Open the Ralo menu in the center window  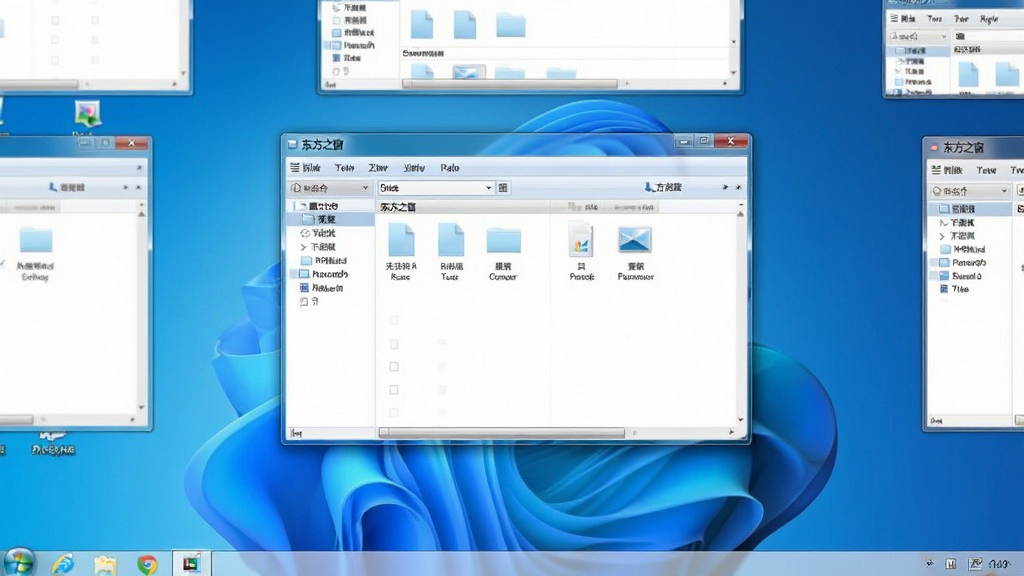pyautogui.click(x=449, y=168)
